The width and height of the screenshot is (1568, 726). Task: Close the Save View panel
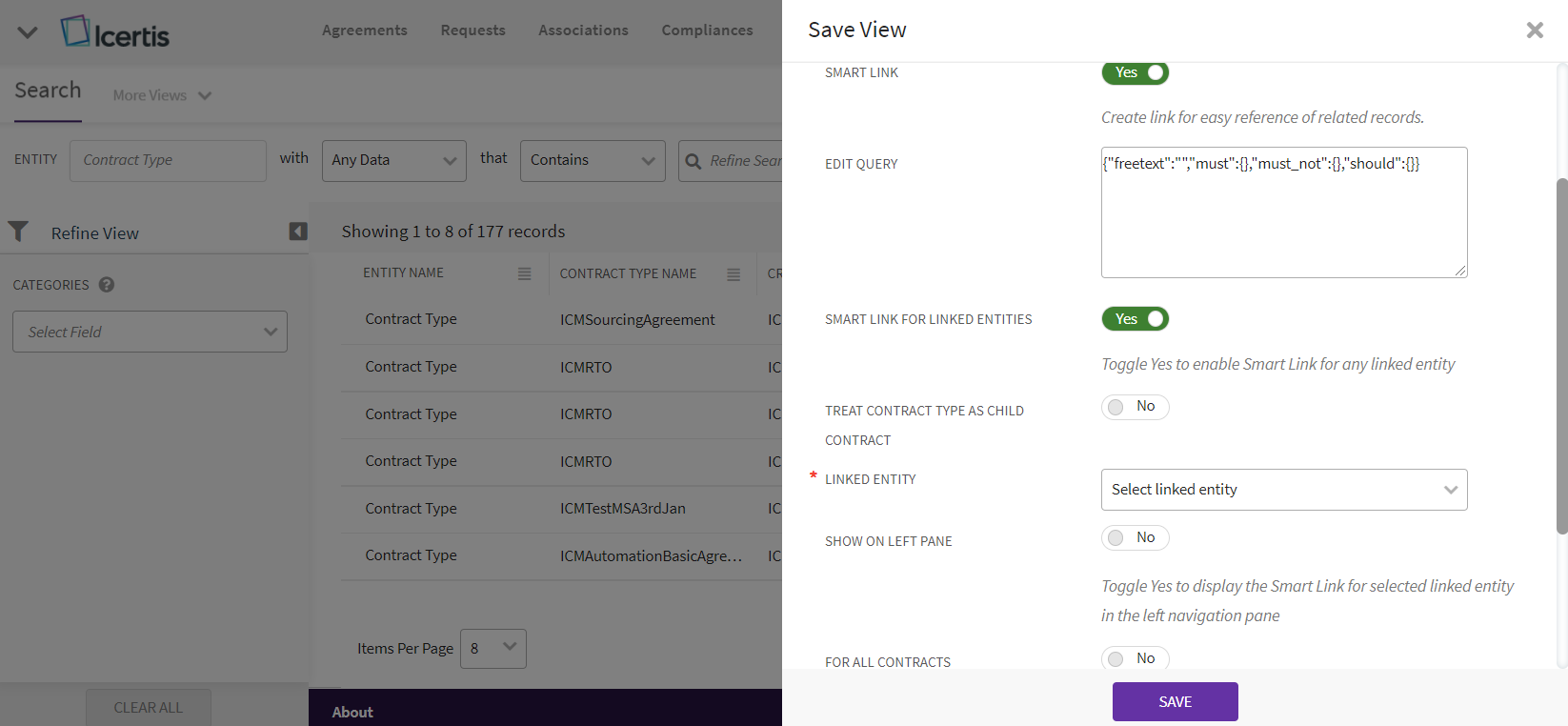coord(1534,30)
